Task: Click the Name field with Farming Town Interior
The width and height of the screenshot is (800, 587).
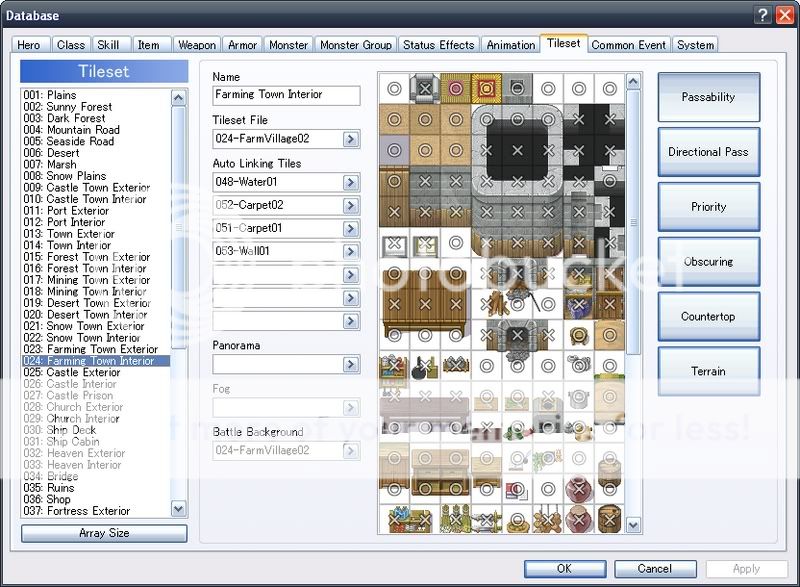Action: point(286,95)
